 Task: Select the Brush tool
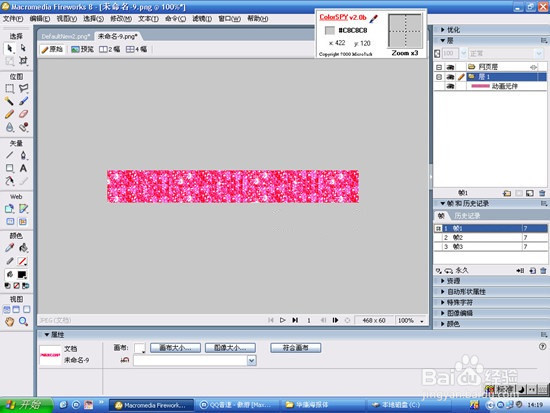(x=23, y=101)
